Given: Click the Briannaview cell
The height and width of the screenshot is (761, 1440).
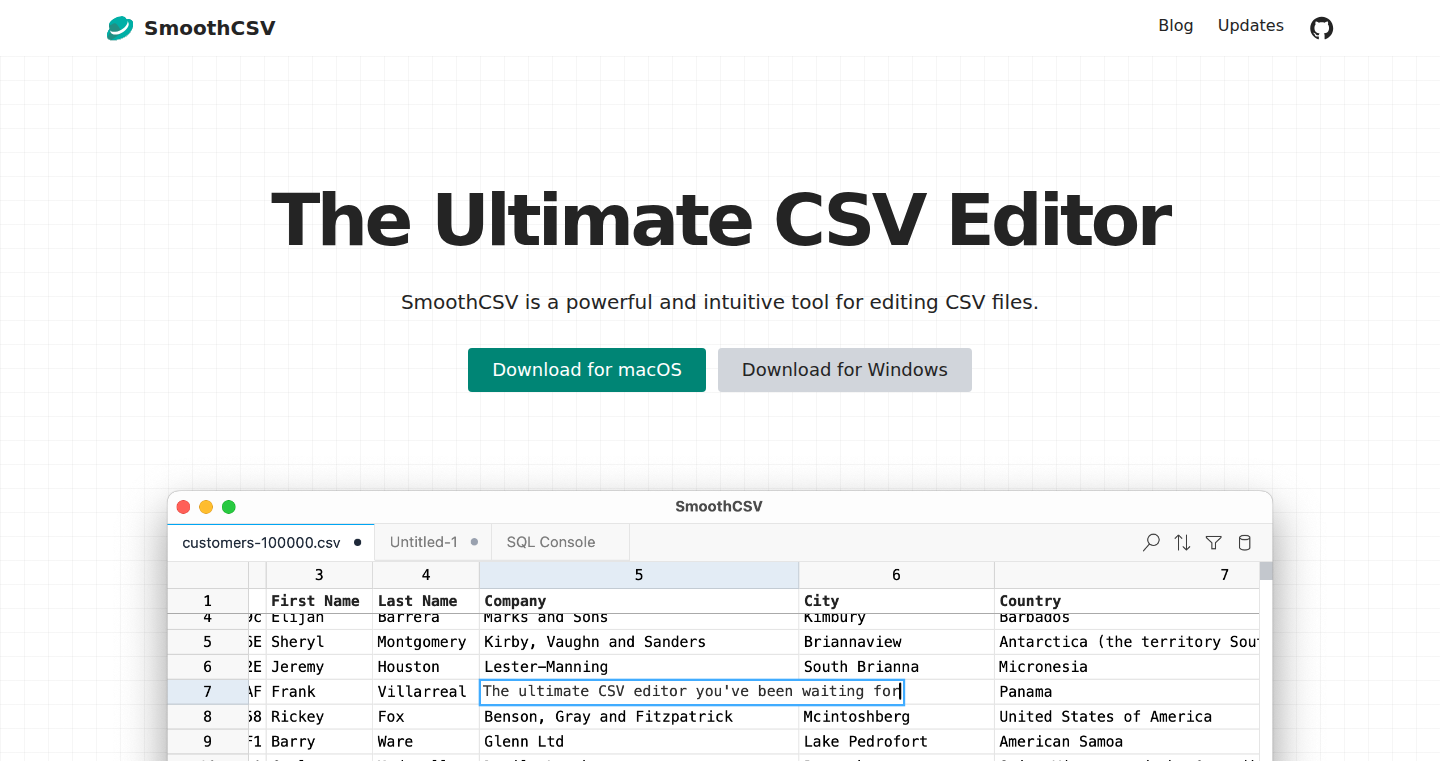Looking at the screenshot, I should pos(896,642).
